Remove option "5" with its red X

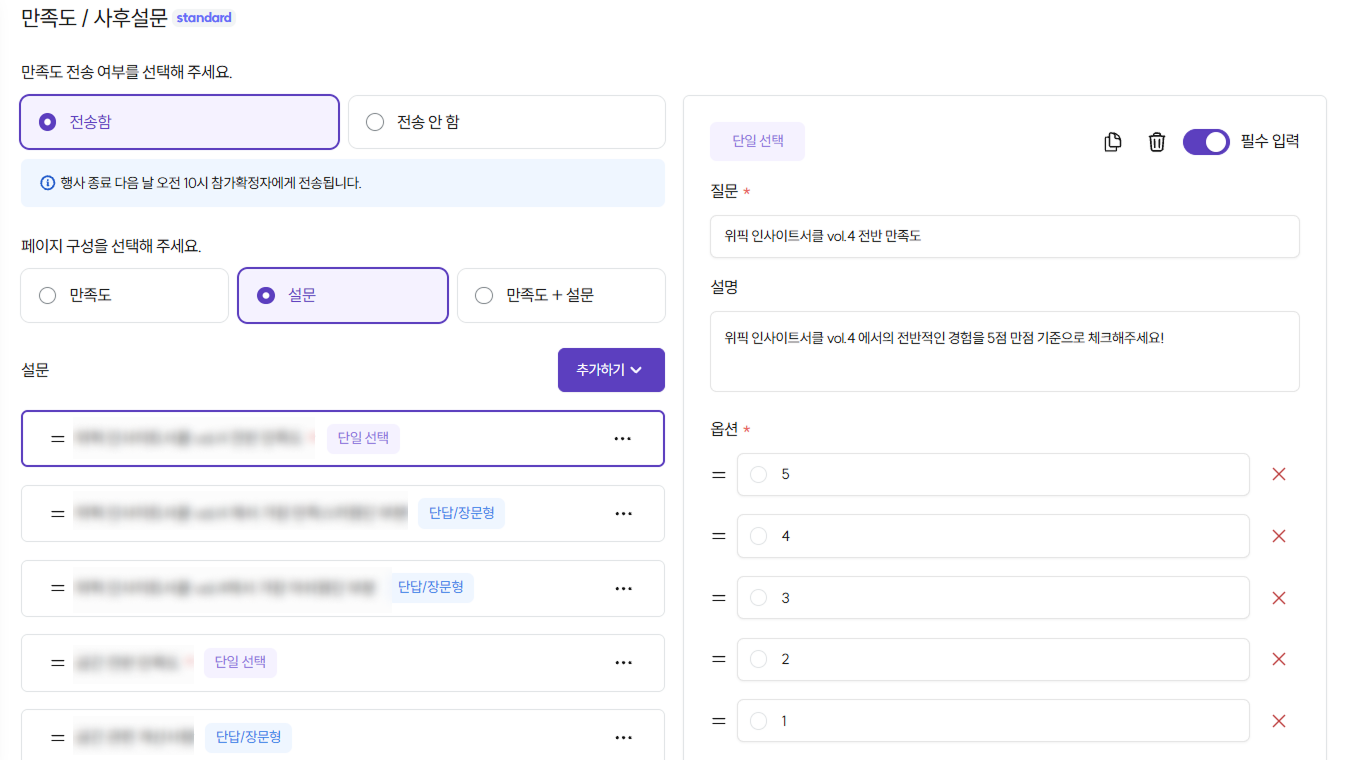pyautogui.click(x=1279, y=474)
